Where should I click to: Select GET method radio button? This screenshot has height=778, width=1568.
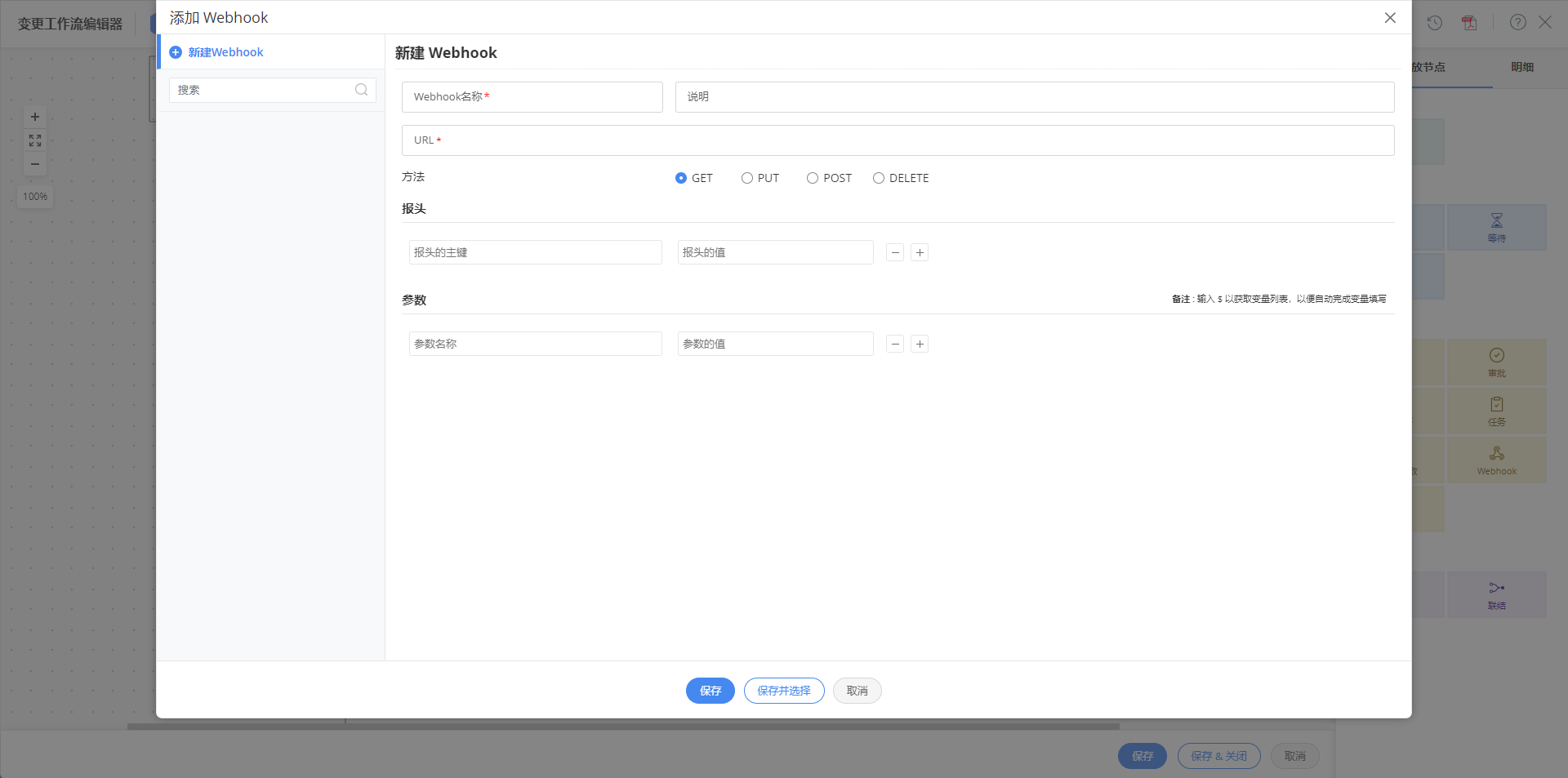point(681,178)
